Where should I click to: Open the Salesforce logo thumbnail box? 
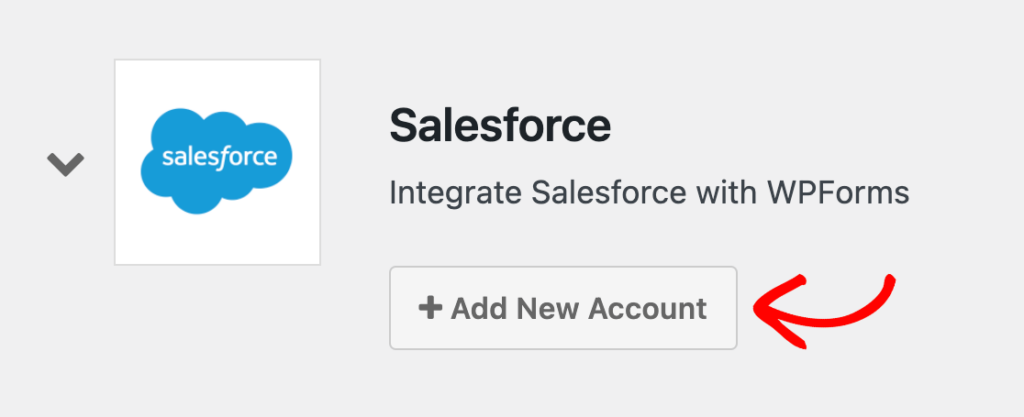click(217, 162)
